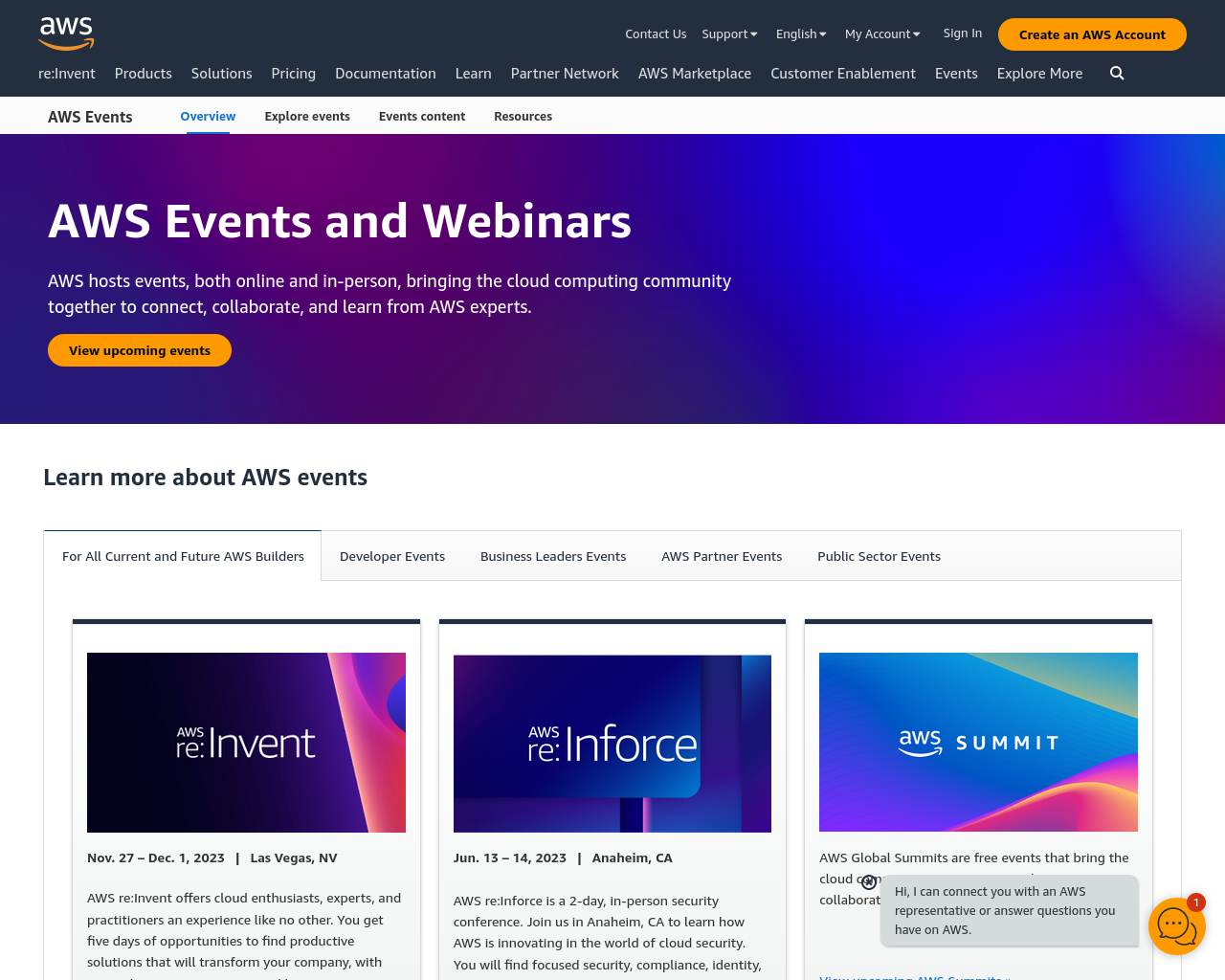This screenshot has width=1225, height=980.
Task: Switch to the Business Leaders Events tab
Action: [553, 556]
